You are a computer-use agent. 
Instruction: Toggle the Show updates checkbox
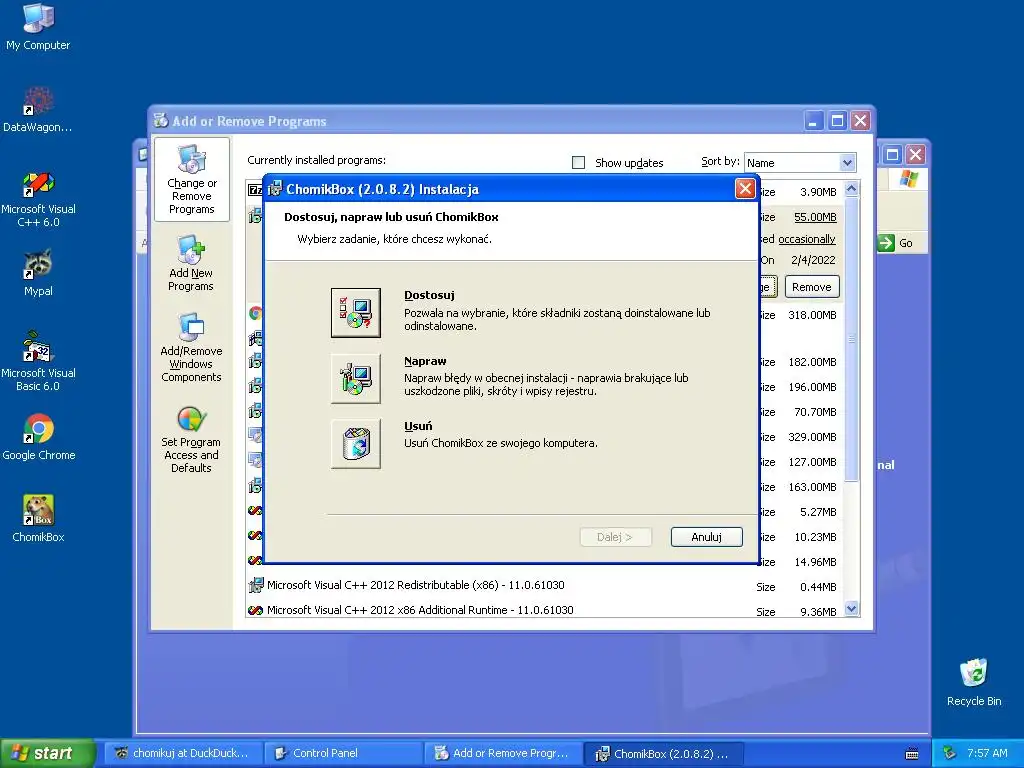578,163
